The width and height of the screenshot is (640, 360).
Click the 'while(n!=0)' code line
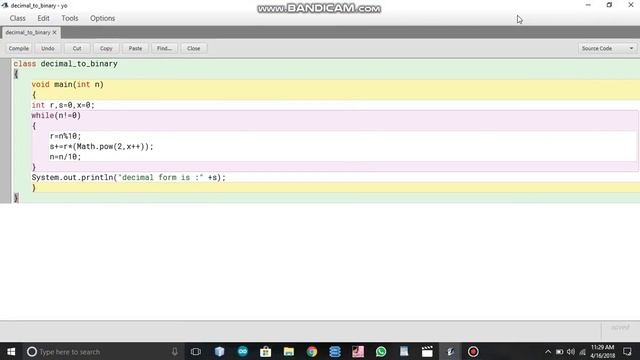56,116
